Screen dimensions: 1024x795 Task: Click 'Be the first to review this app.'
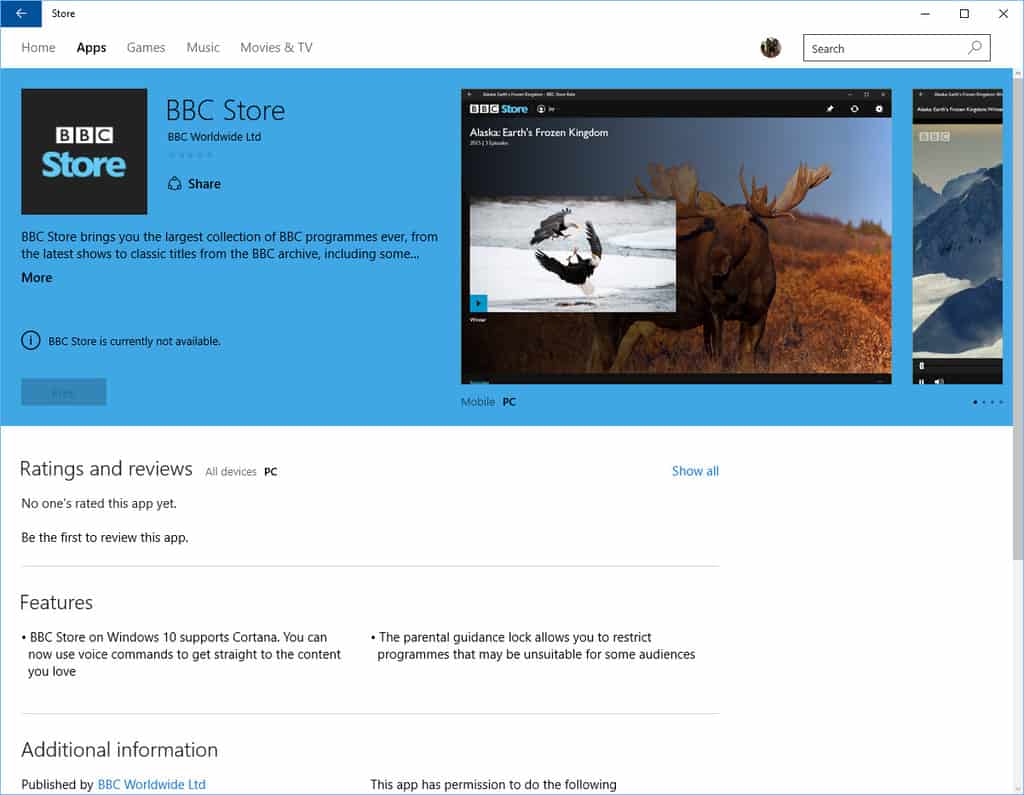(105, 538)
